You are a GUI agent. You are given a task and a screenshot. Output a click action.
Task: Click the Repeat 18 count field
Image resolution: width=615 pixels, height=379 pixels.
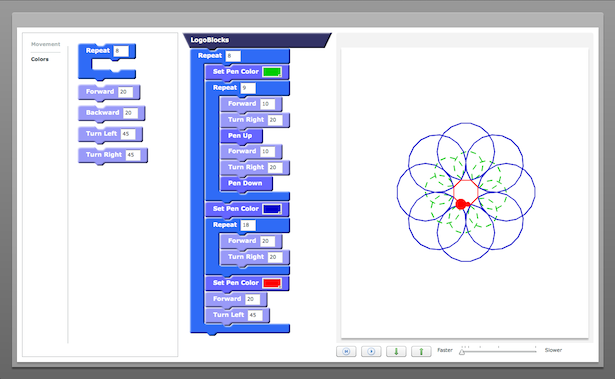248,225
